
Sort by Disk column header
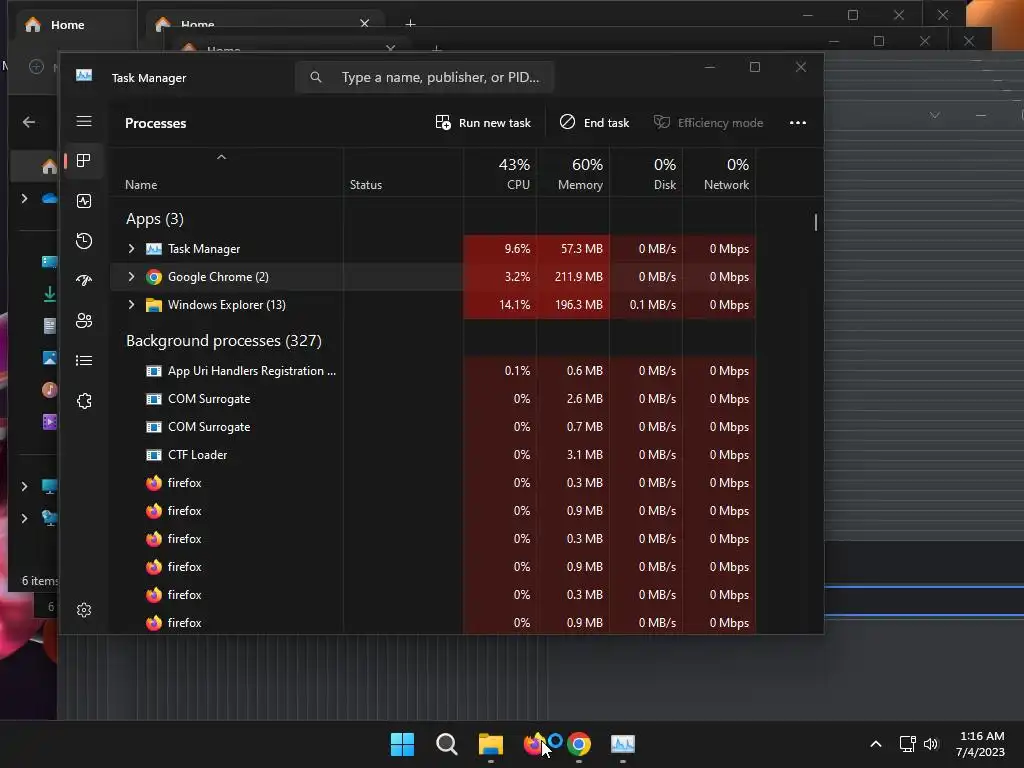point(647,174)
